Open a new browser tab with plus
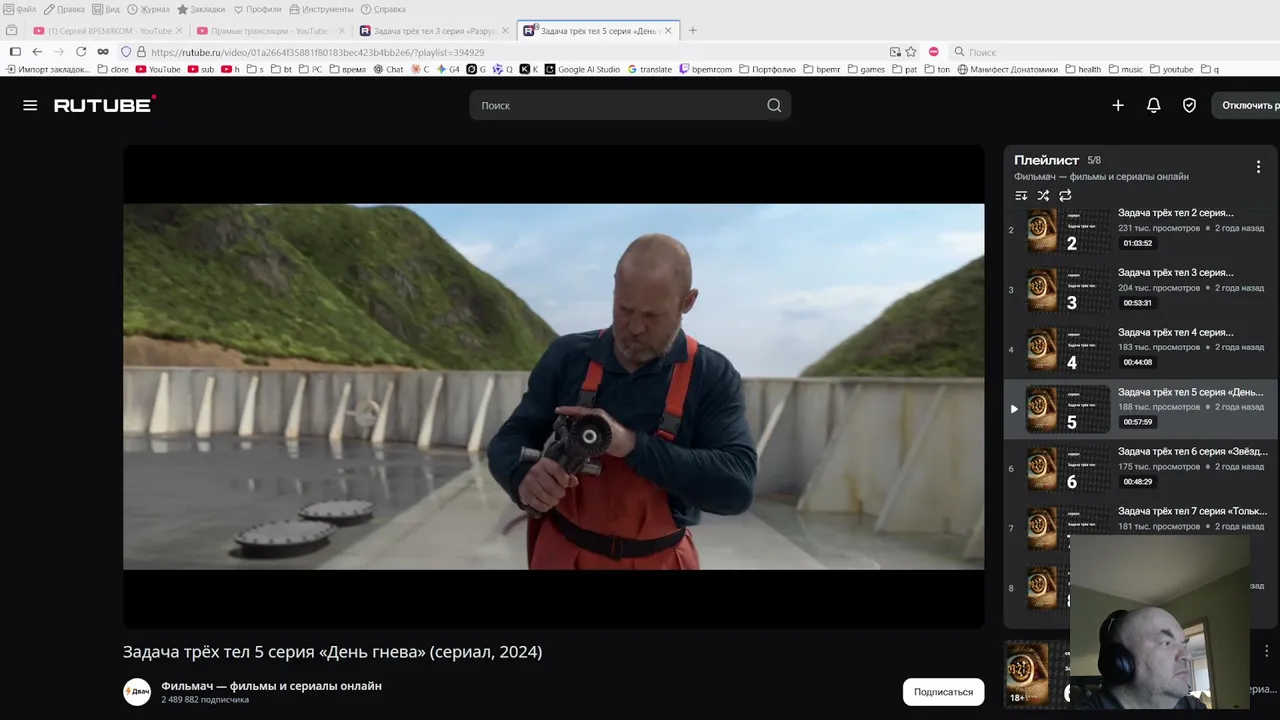Viewport: 1280px width, 720px height. tap(692, 31)
